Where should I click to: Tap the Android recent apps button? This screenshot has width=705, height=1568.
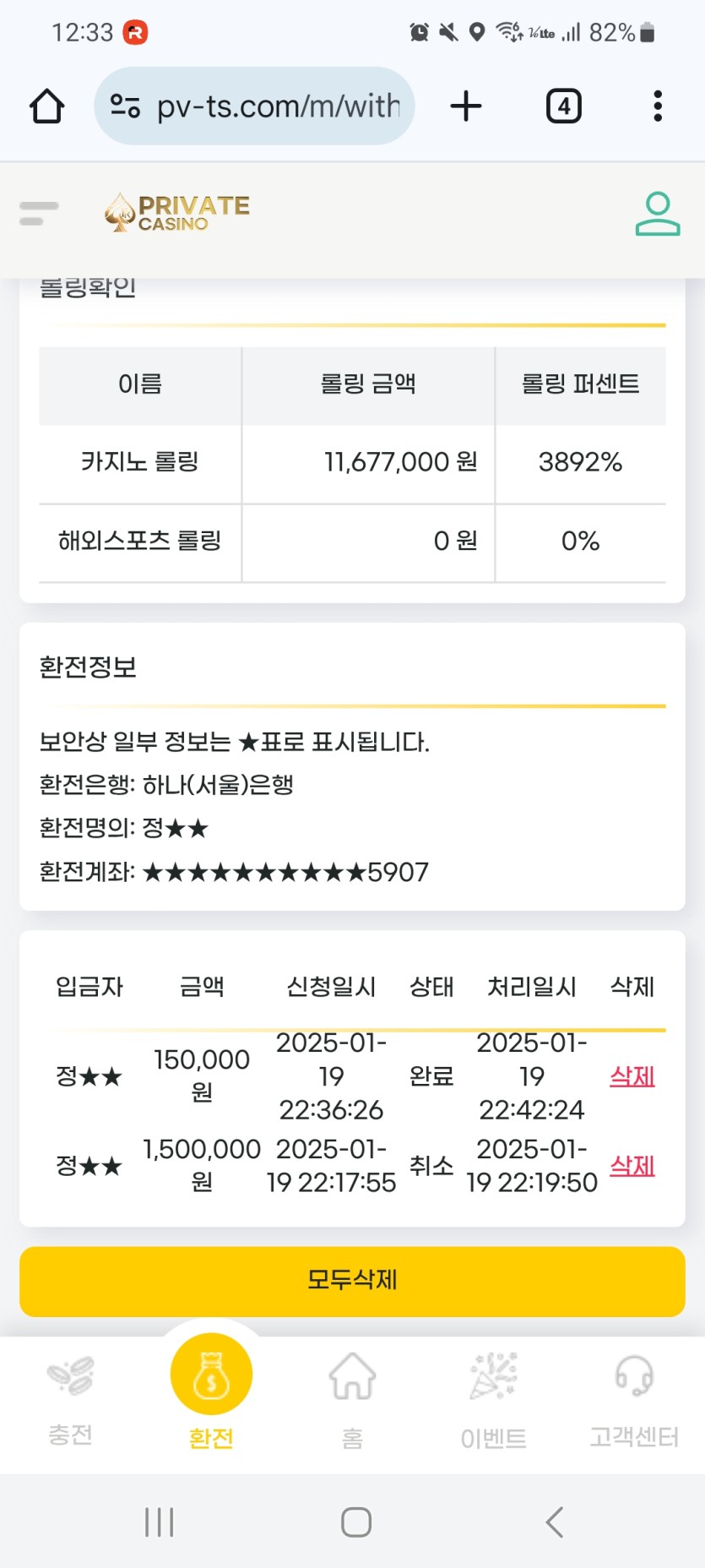click(x=159, y=1522)
